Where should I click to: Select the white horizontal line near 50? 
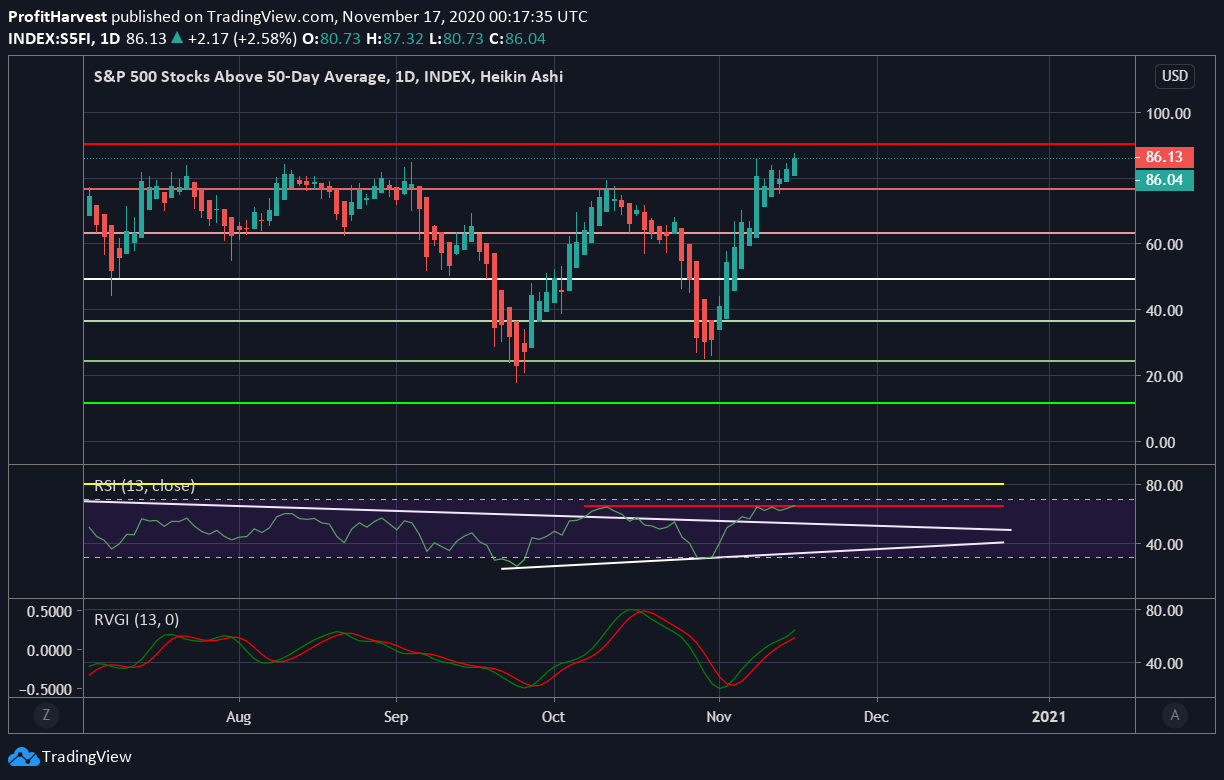click(609, 279)
